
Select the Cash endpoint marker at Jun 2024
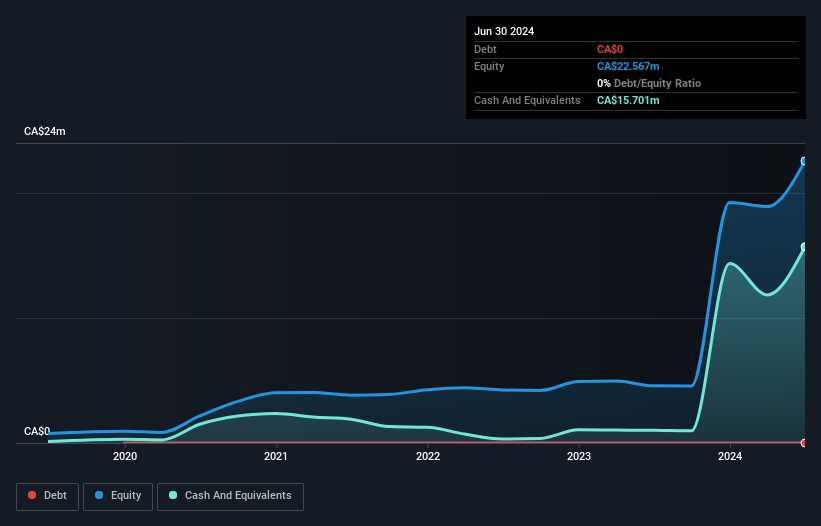pos(804,247)
